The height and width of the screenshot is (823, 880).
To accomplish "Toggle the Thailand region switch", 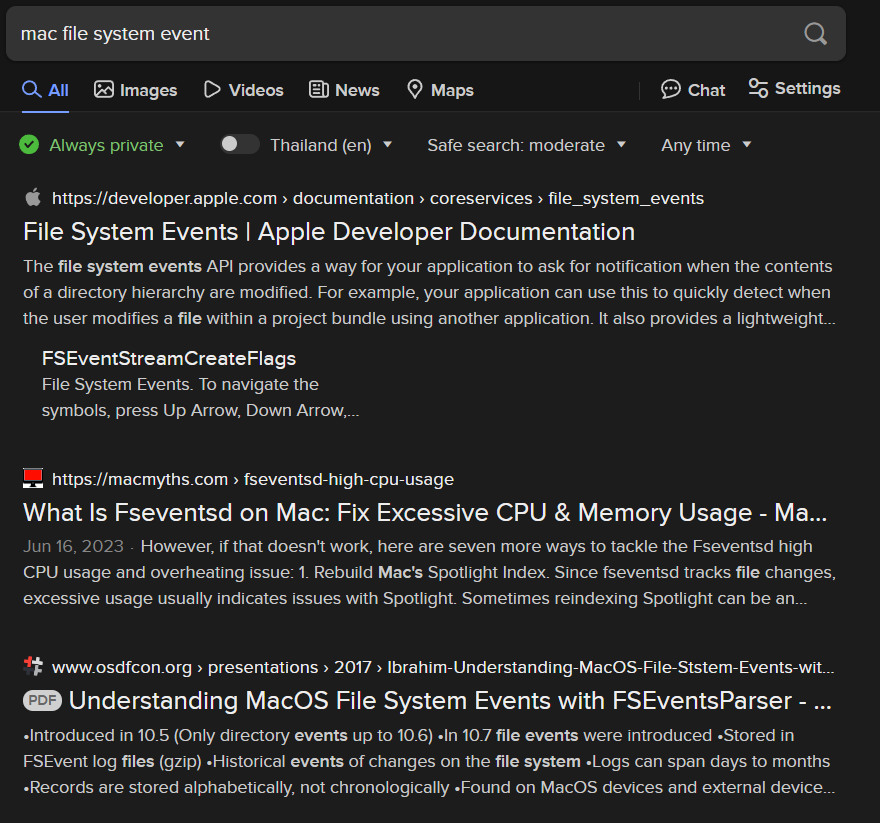I will click(240, 145).
